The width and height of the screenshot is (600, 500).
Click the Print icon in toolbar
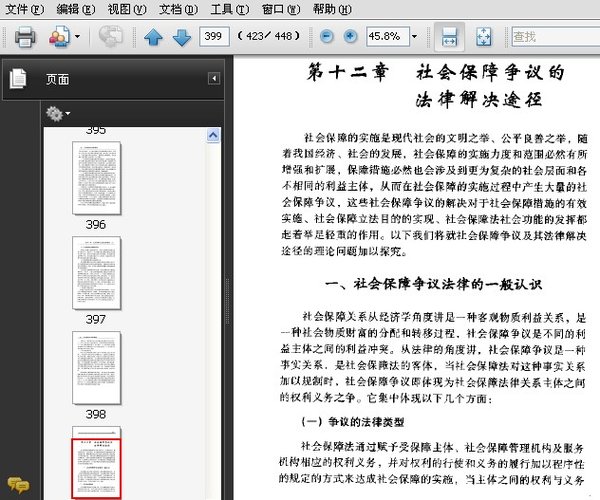pos(25,37)
